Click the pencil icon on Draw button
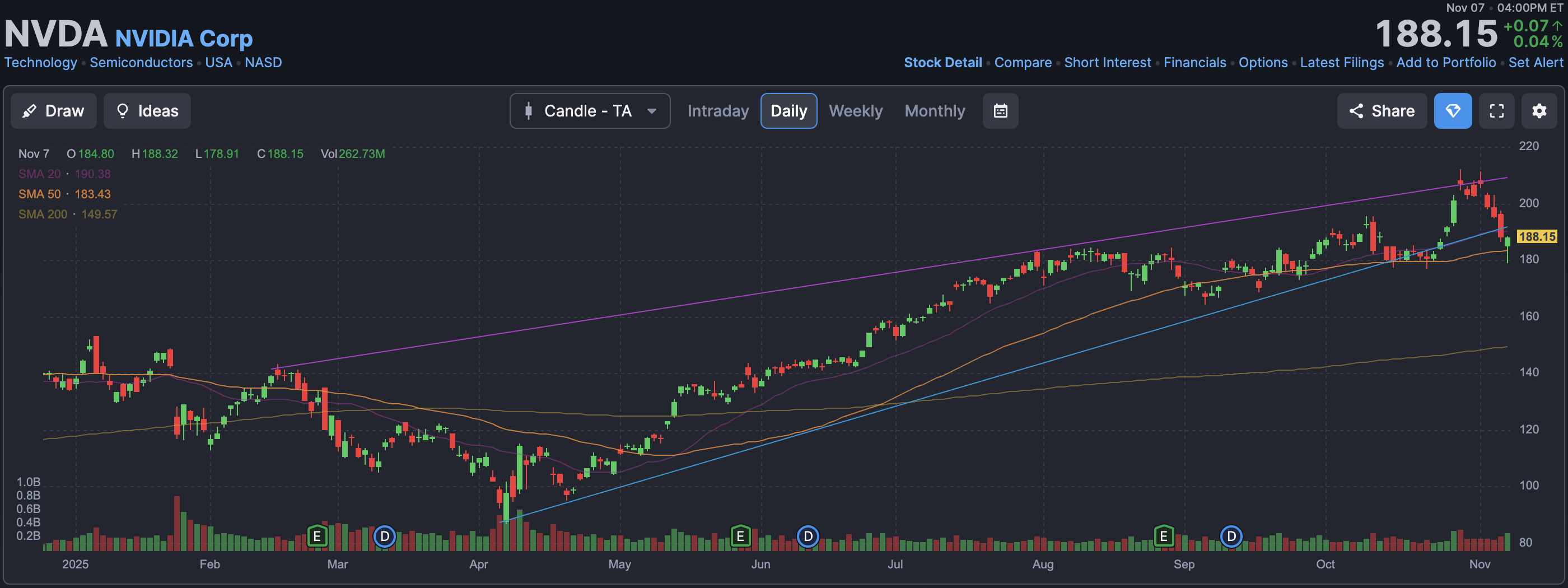Image resolution: width=1568 pixels, height=588 pixels. pos(29,111)
